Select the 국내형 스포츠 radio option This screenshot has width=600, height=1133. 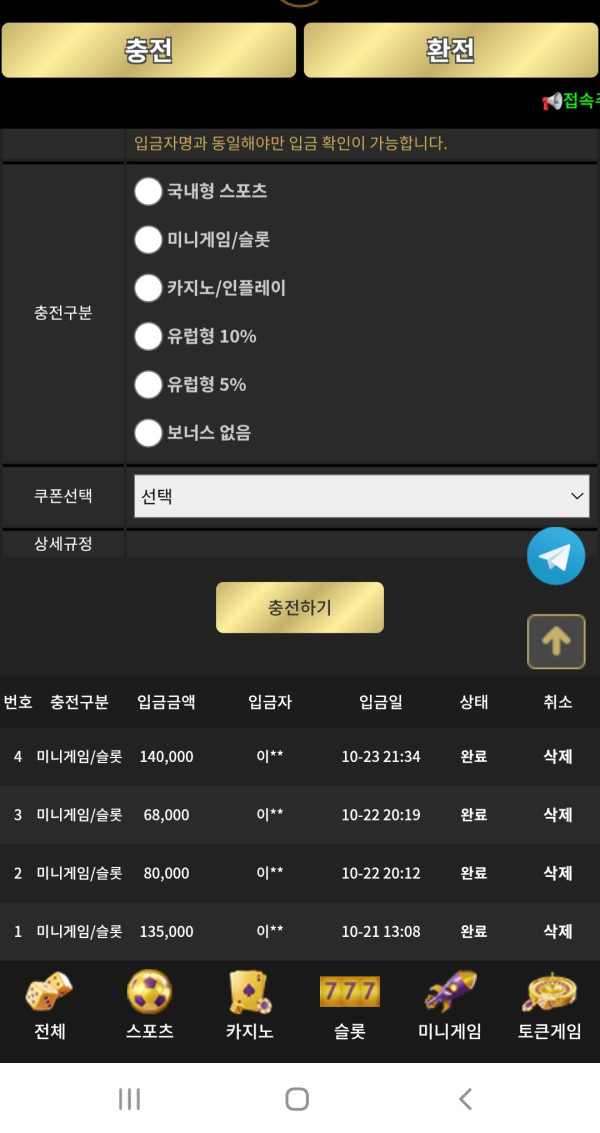point(148,191)
